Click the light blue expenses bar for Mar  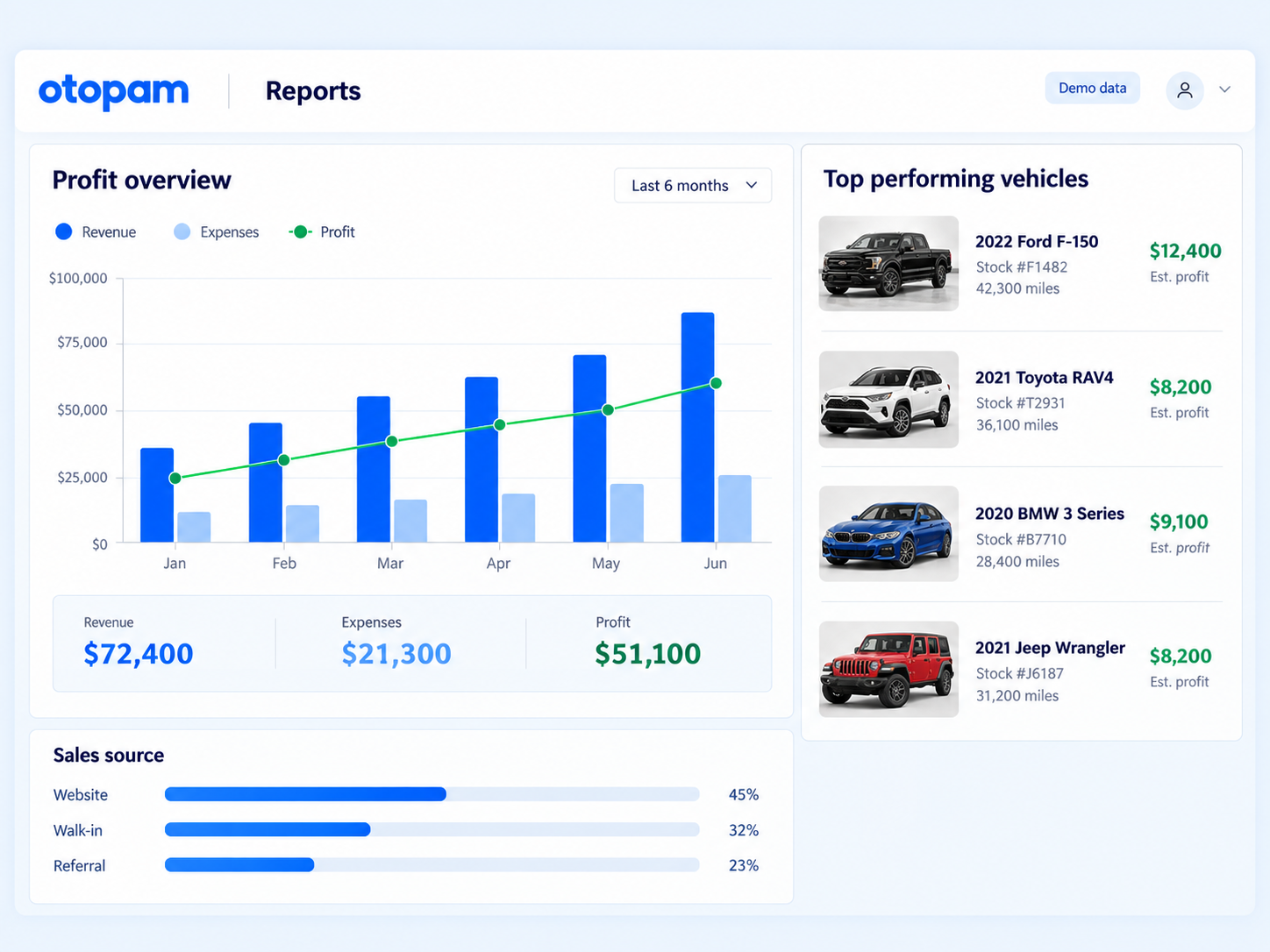[410, 521]
